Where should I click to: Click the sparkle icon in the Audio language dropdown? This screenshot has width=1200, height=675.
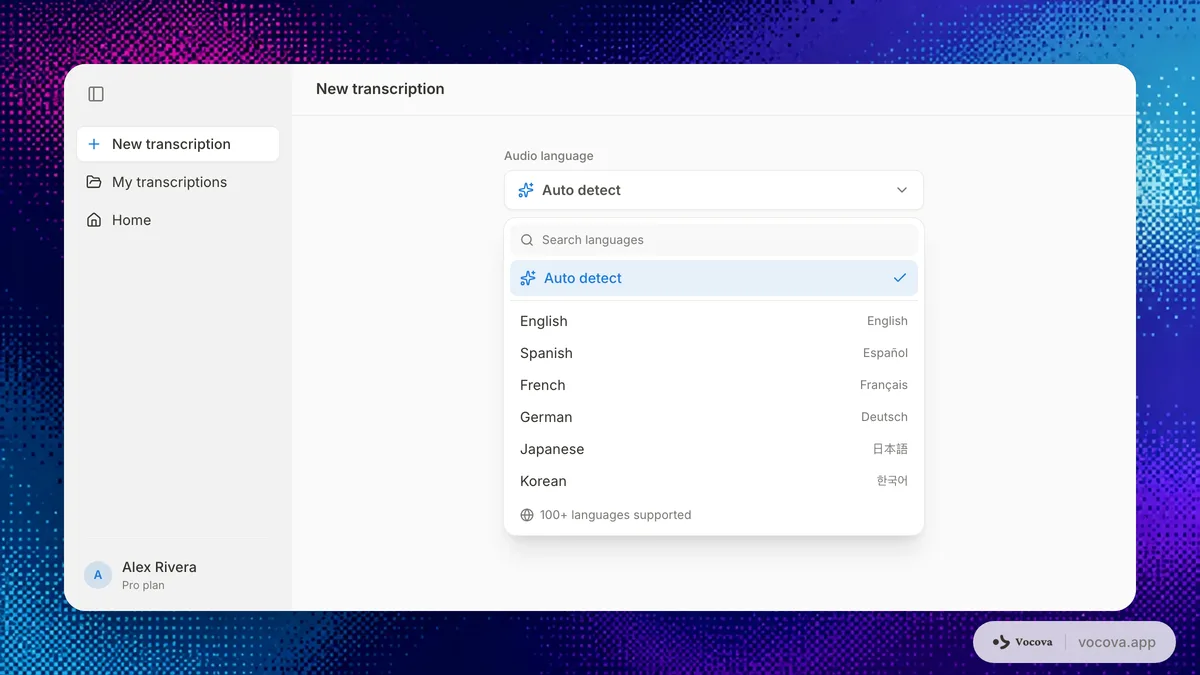coord(526,190)
